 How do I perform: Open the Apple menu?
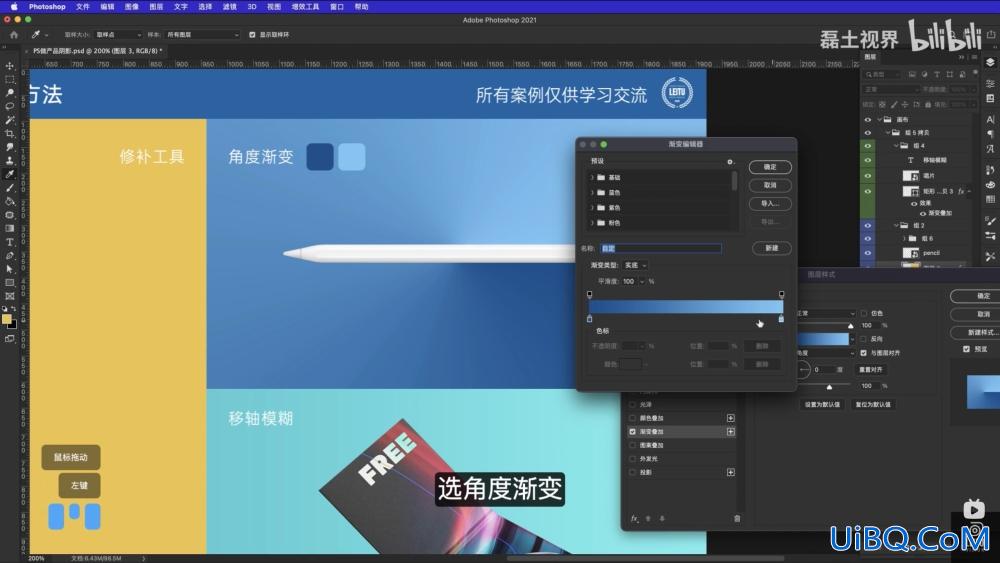pyautogui.click(x=14, y=6)
